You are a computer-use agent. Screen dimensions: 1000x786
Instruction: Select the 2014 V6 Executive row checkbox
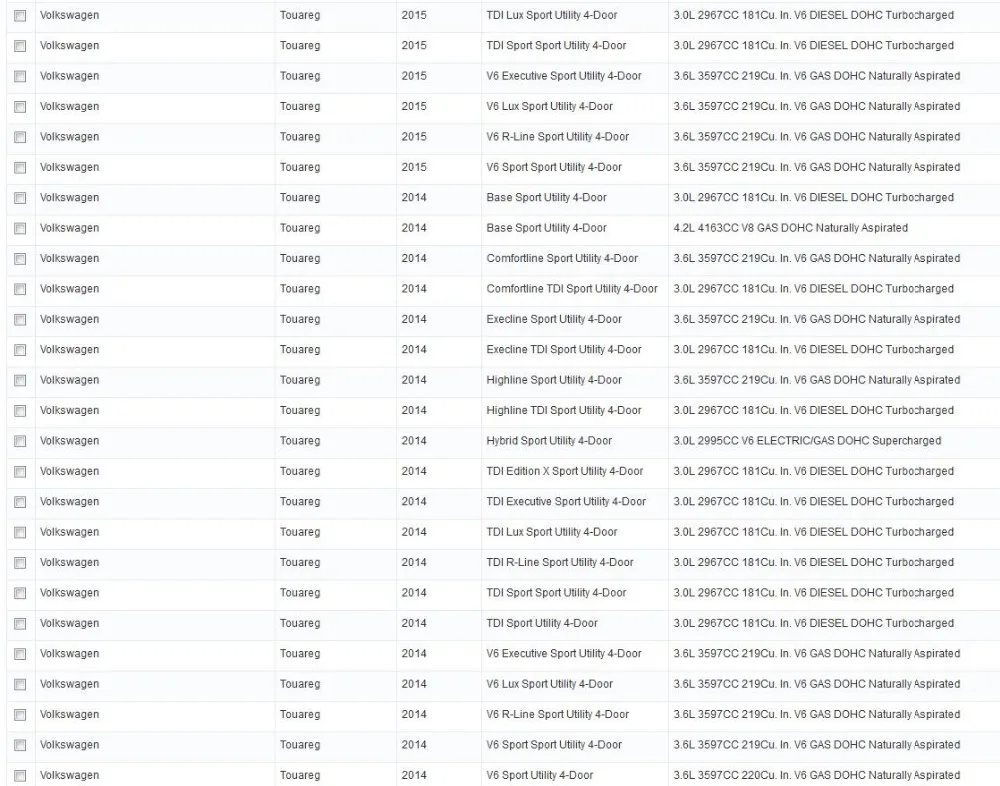[20, 655]
